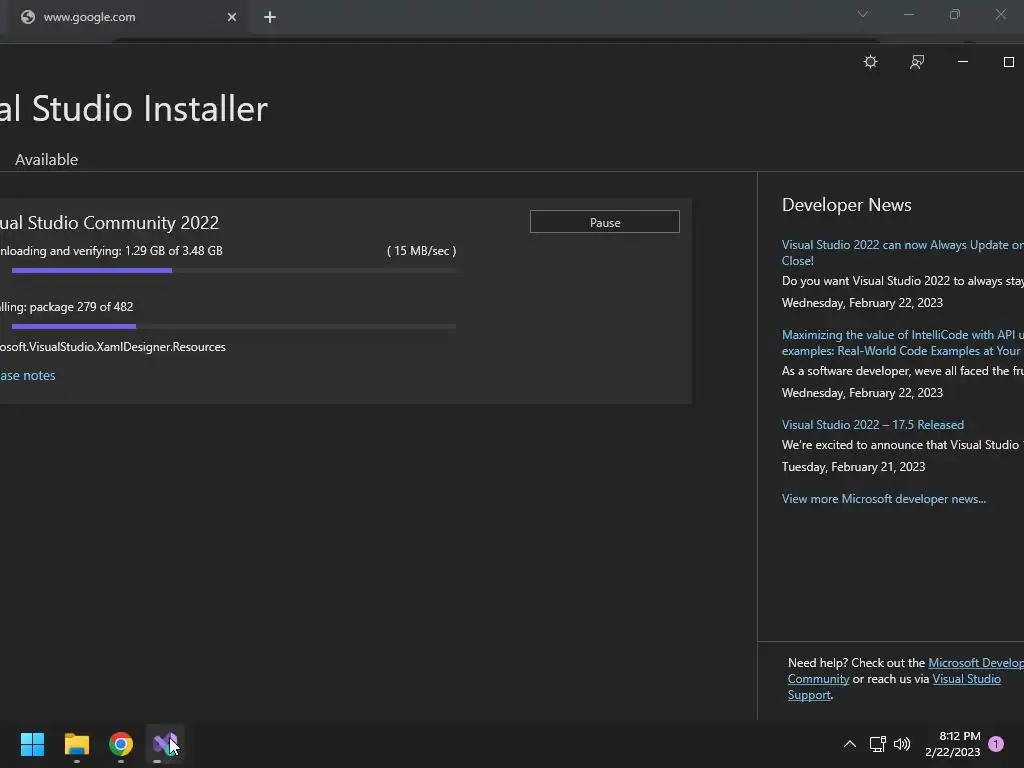1024x768 pixels.
Task: Open Google Chrome from the taskbar
Action: click(121, 744)
